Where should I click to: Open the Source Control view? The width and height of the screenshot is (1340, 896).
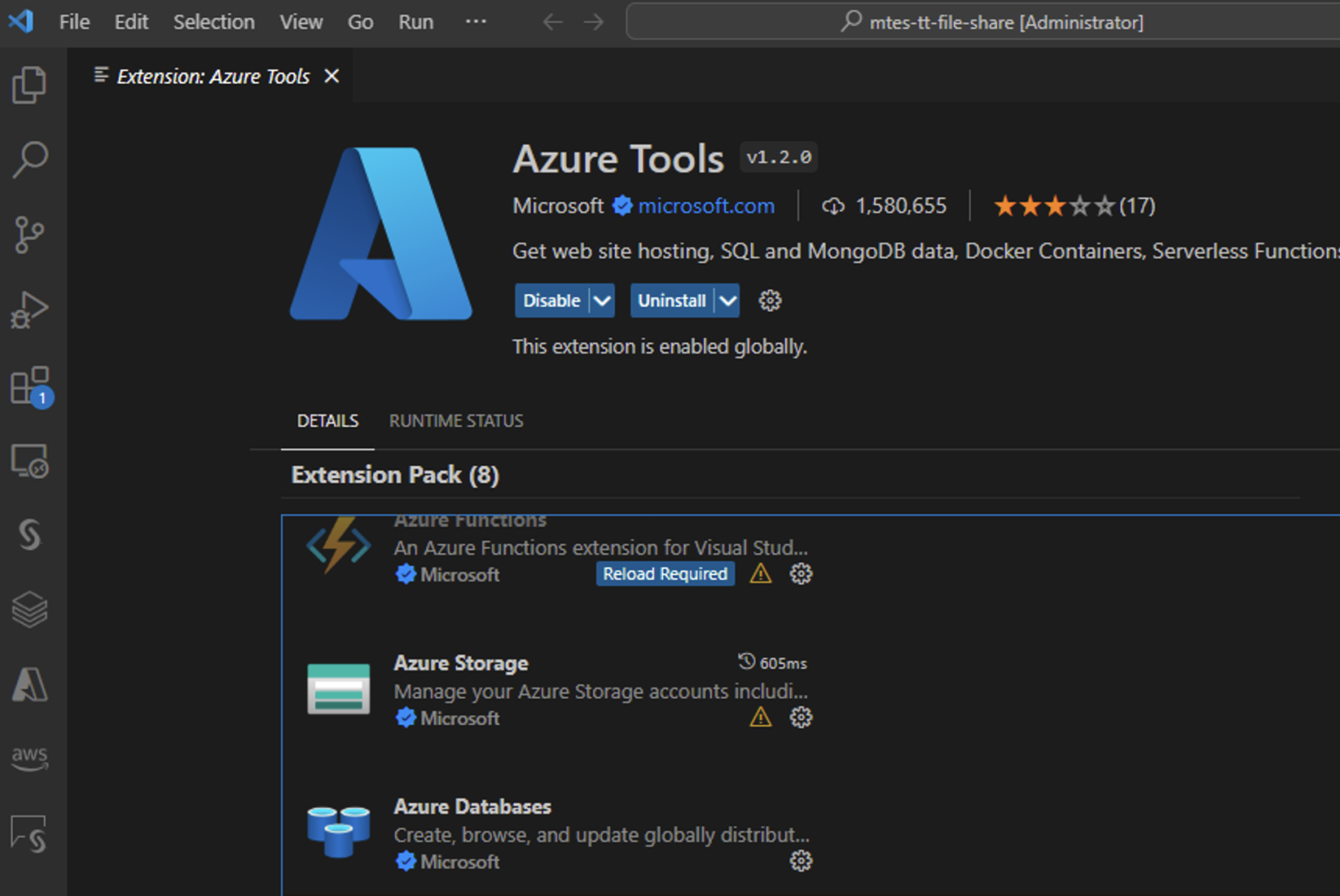[31, 234]
